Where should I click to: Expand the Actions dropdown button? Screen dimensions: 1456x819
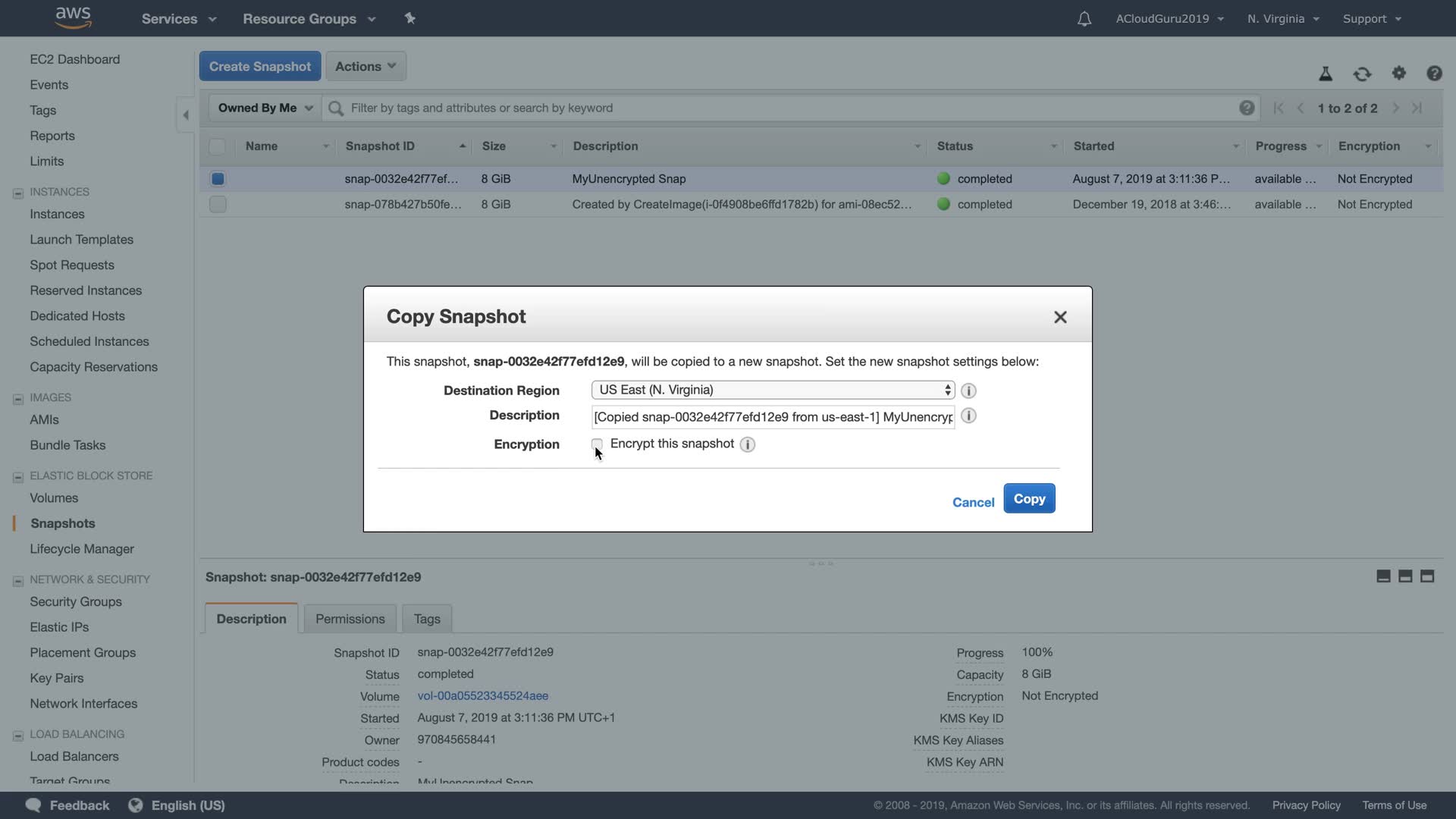click(366, 66)
